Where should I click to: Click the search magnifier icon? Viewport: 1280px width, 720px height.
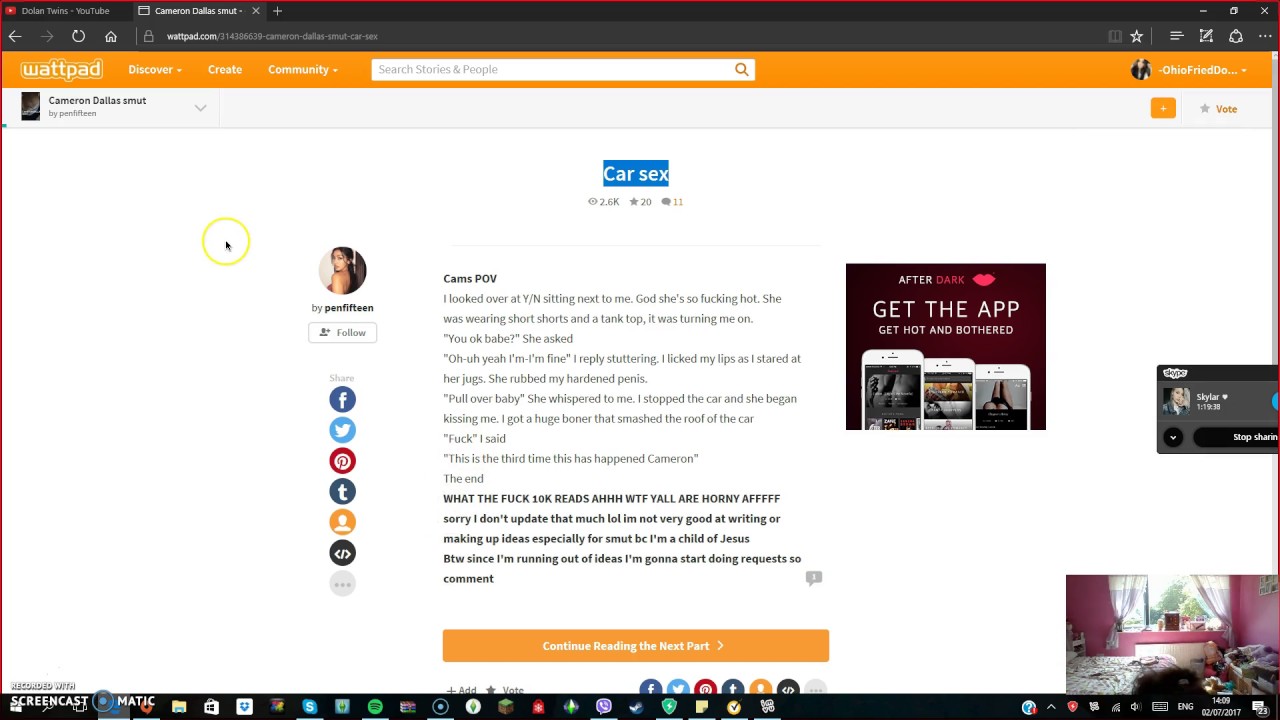pyautogui.click(x=741, y=69)
